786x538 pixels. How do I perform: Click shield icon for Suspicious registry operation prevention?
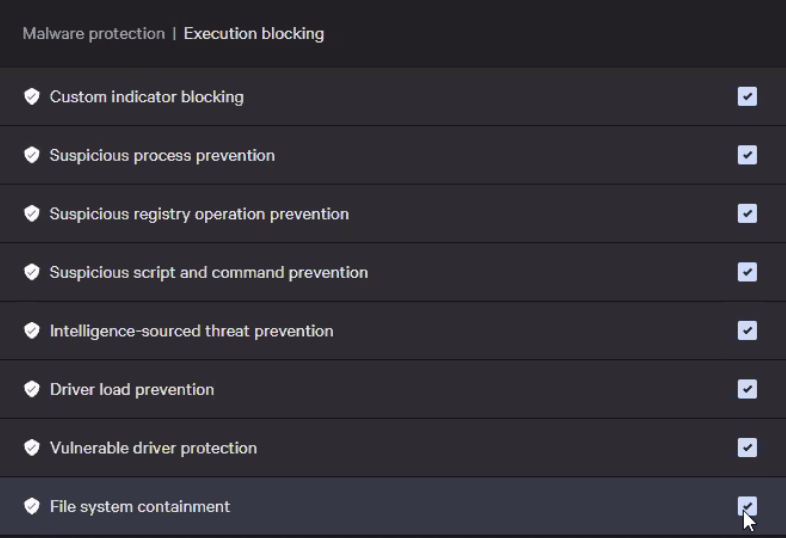[x=32, y=214]
